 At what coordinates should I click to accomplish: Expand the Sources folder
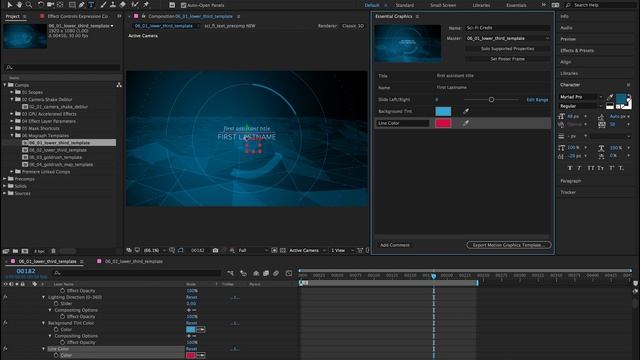pos(5,193)
